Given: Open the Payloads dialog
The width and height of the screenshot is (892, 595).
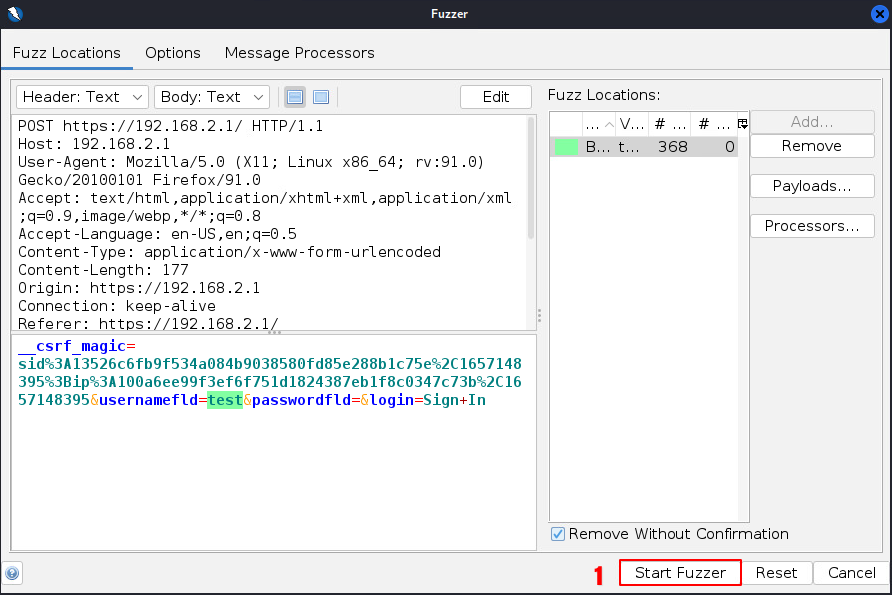Looking at the screenshot, I should pos(811,186).
